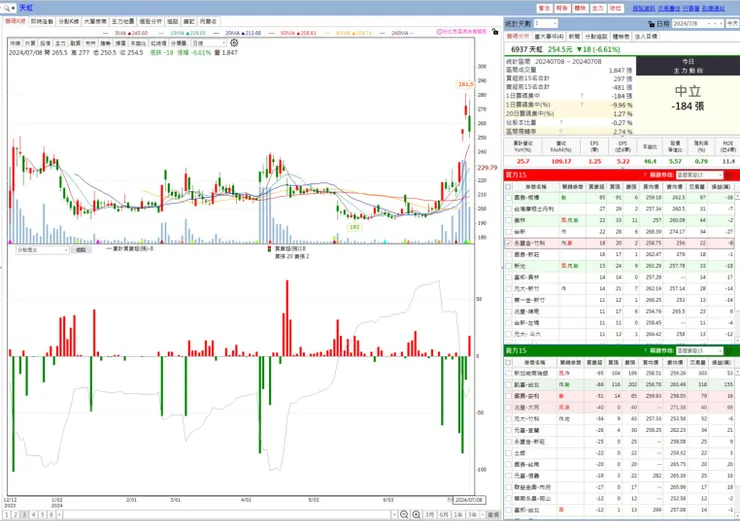Viewport: 740px width, 521px height.
Task: Open chart settings gear icon beside 日線 dropdown
Action: (234, 43)
